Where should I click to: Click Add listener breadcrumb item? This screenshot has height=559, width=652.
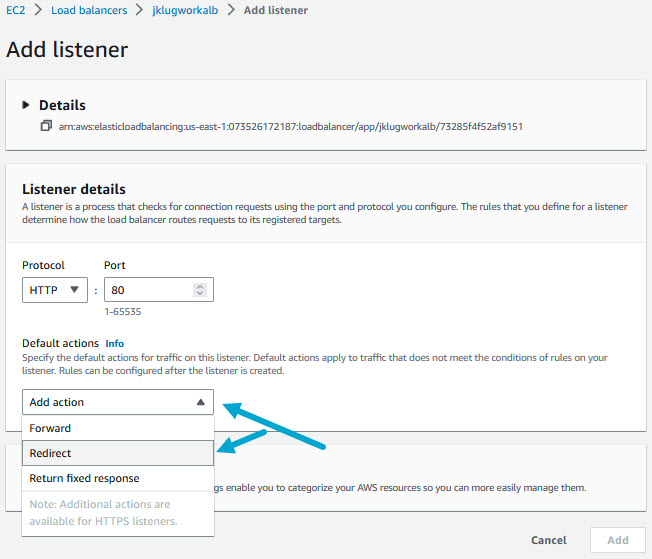click(x=274, y=10)
